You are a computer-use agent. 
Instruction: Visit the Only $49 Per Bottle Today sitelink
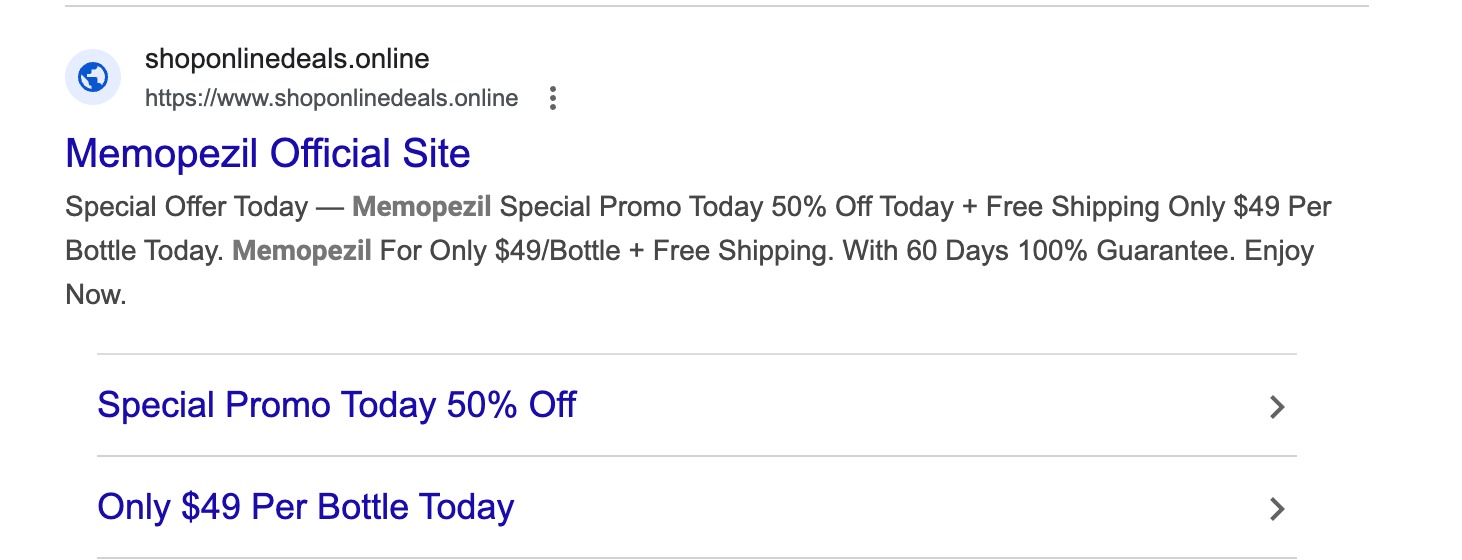(x=305, y=507)
